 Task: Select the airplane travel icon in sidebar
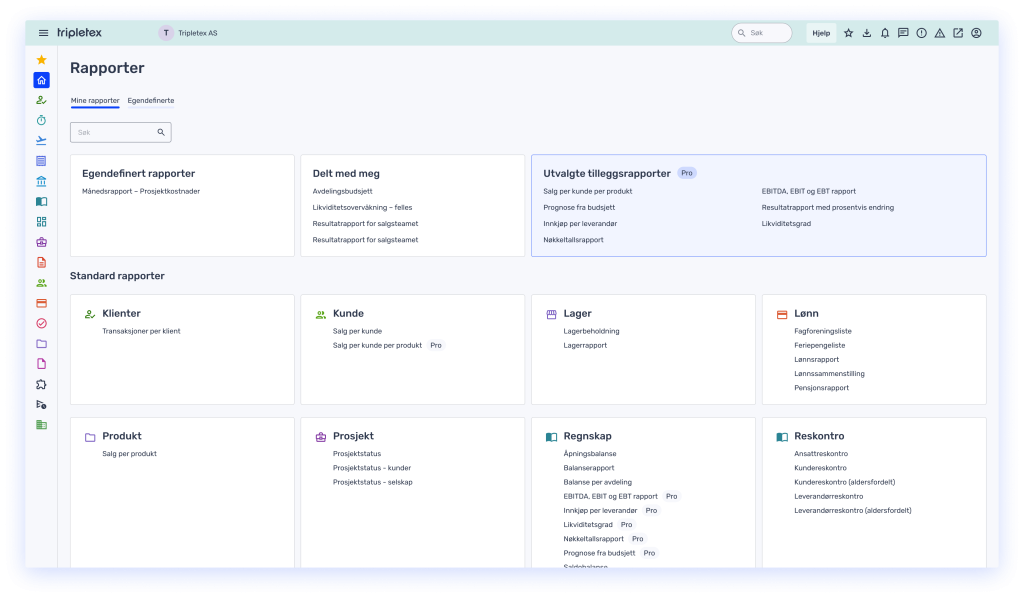click(41, 140)
